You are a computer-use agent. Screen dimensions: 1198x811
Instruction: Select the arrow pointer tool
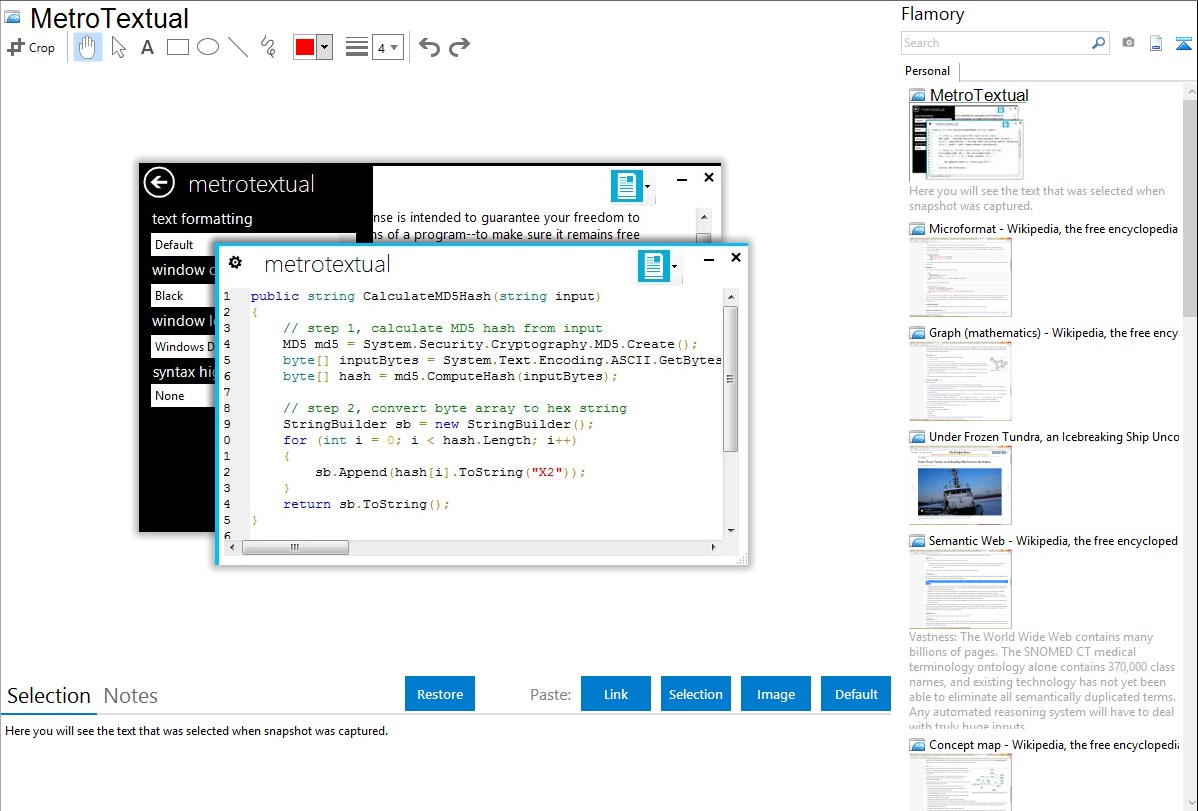pyautogui.click(x=118, y=47)
